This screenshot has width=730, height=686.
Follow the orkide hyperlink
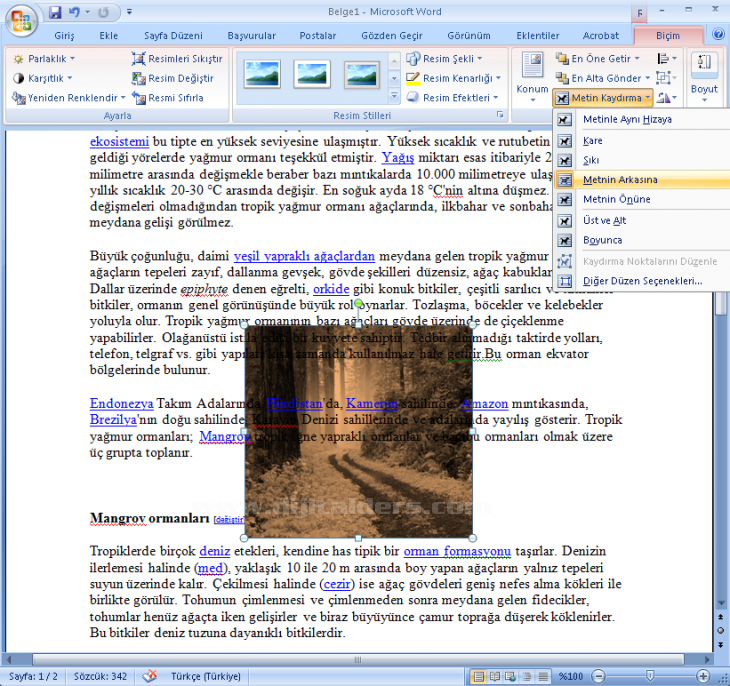(331, 289)
